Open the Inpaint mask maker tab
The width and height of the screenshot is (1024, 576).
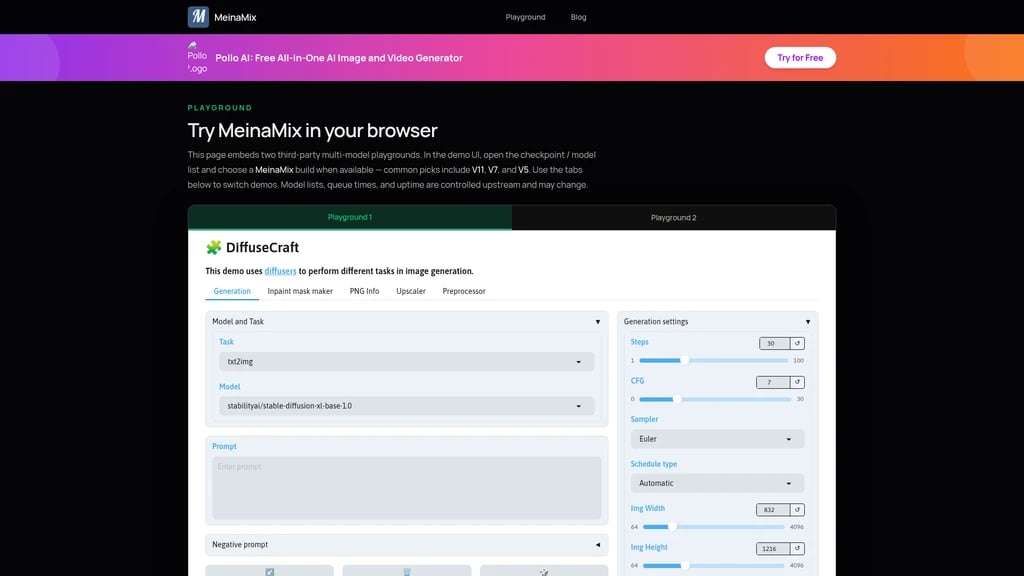pos(300,291)
